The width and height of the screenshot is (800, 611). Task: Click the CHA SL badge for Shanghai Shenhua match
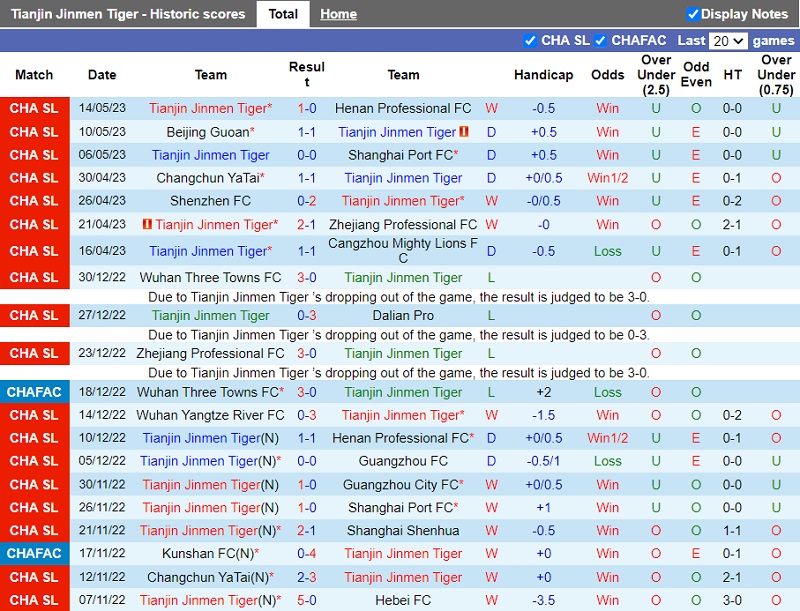pos(35,530)
